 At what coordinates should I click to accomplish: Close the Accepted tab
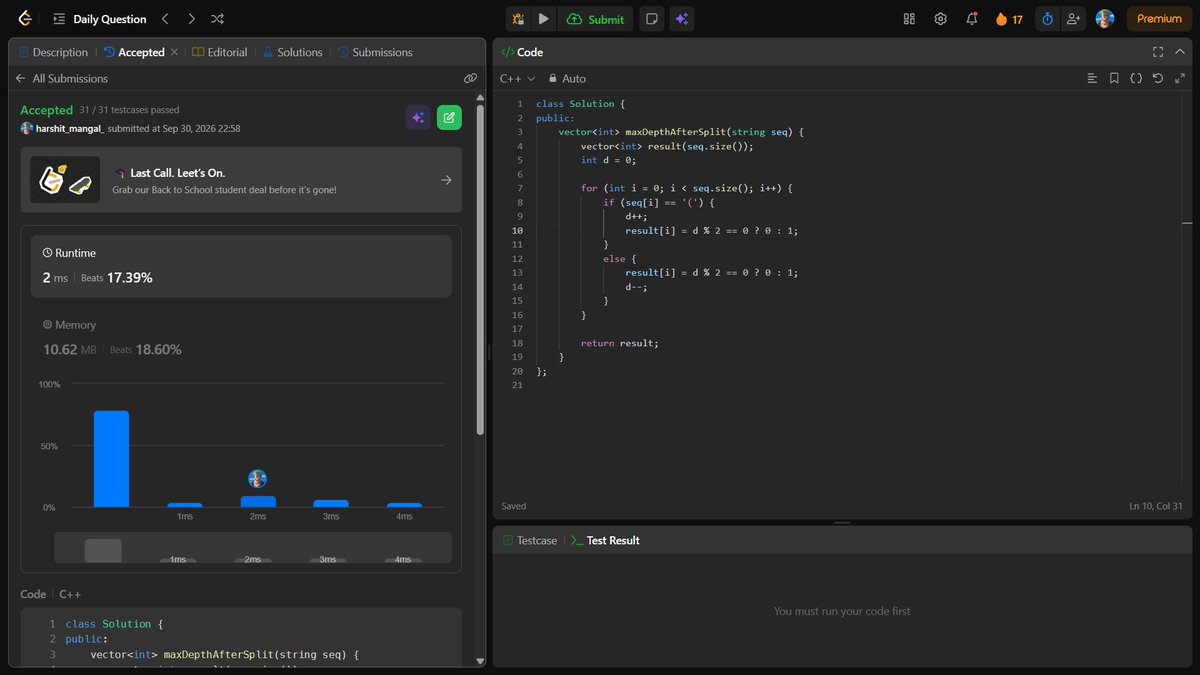(x=174, y=52)
